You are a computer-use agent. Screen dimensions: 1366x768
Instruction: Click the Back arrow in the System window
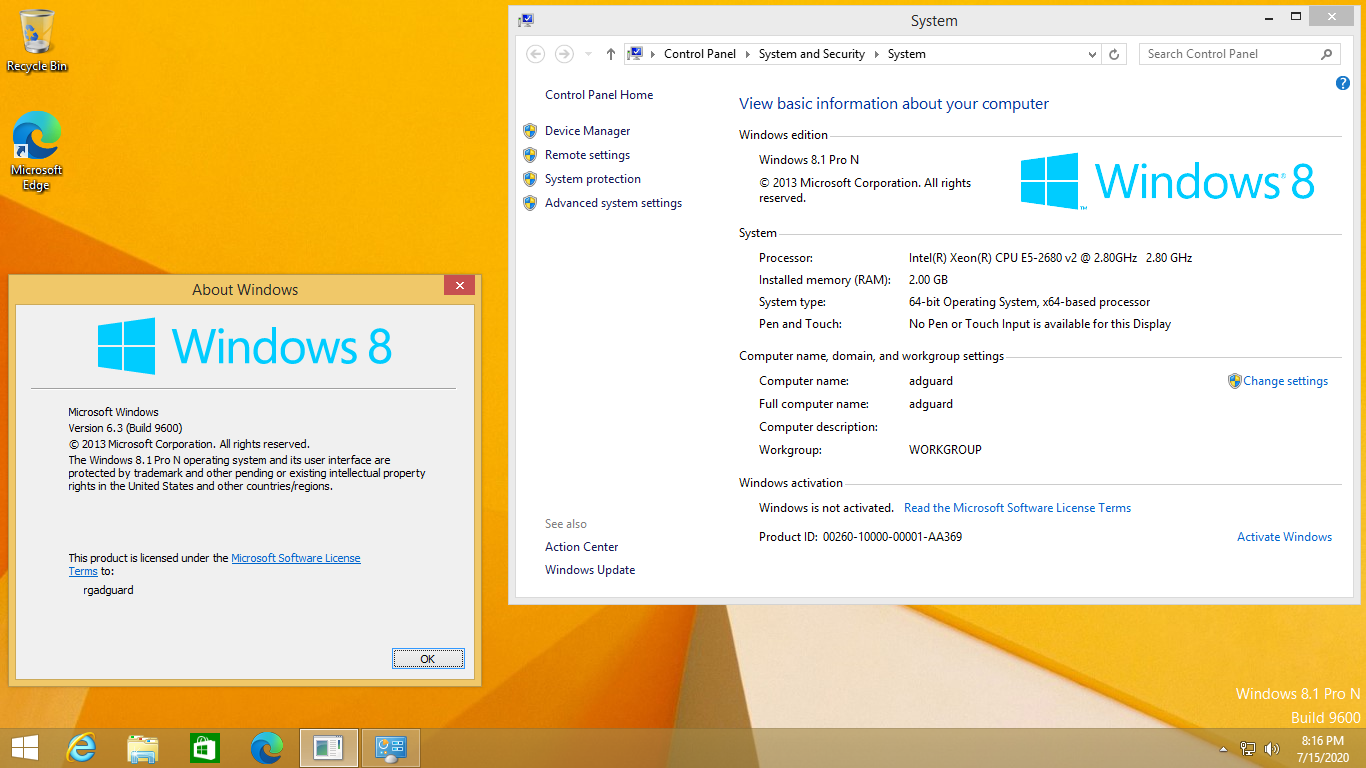(535, 54)
